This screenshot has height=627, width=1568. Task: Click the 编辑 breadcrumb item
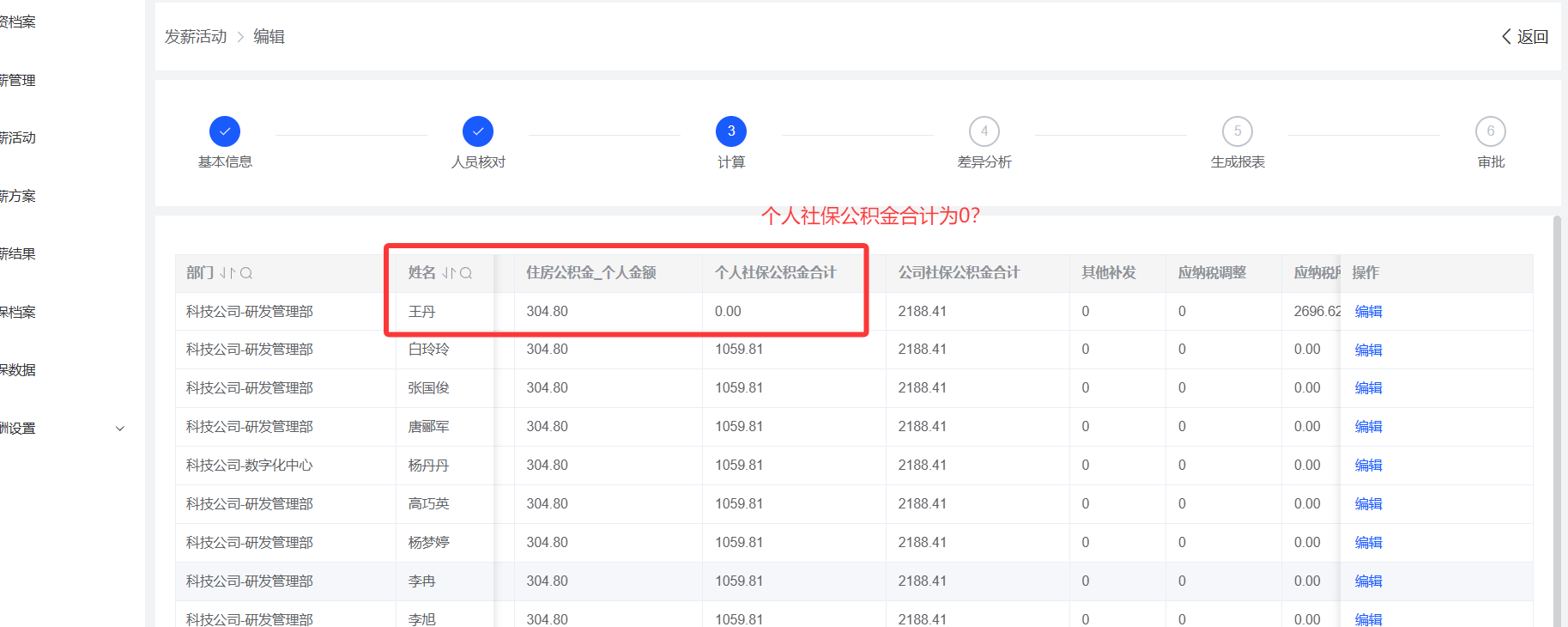(x=269, y=36)
